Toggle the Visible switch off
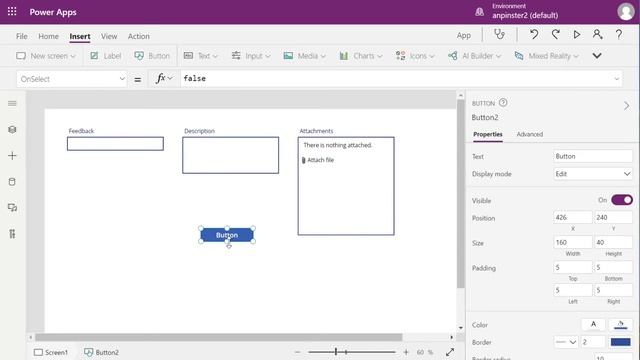 (x=622, y=200)
